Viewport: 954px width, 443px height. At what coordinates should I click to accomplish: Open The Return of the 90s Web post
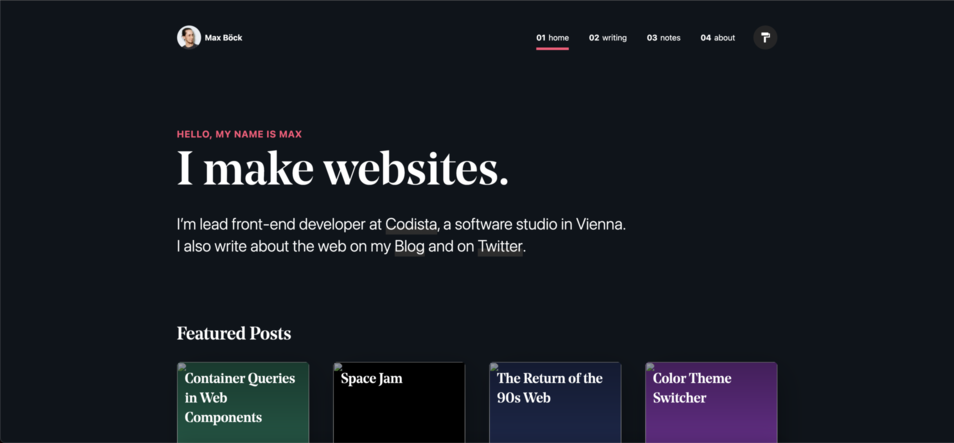[555, 402]
